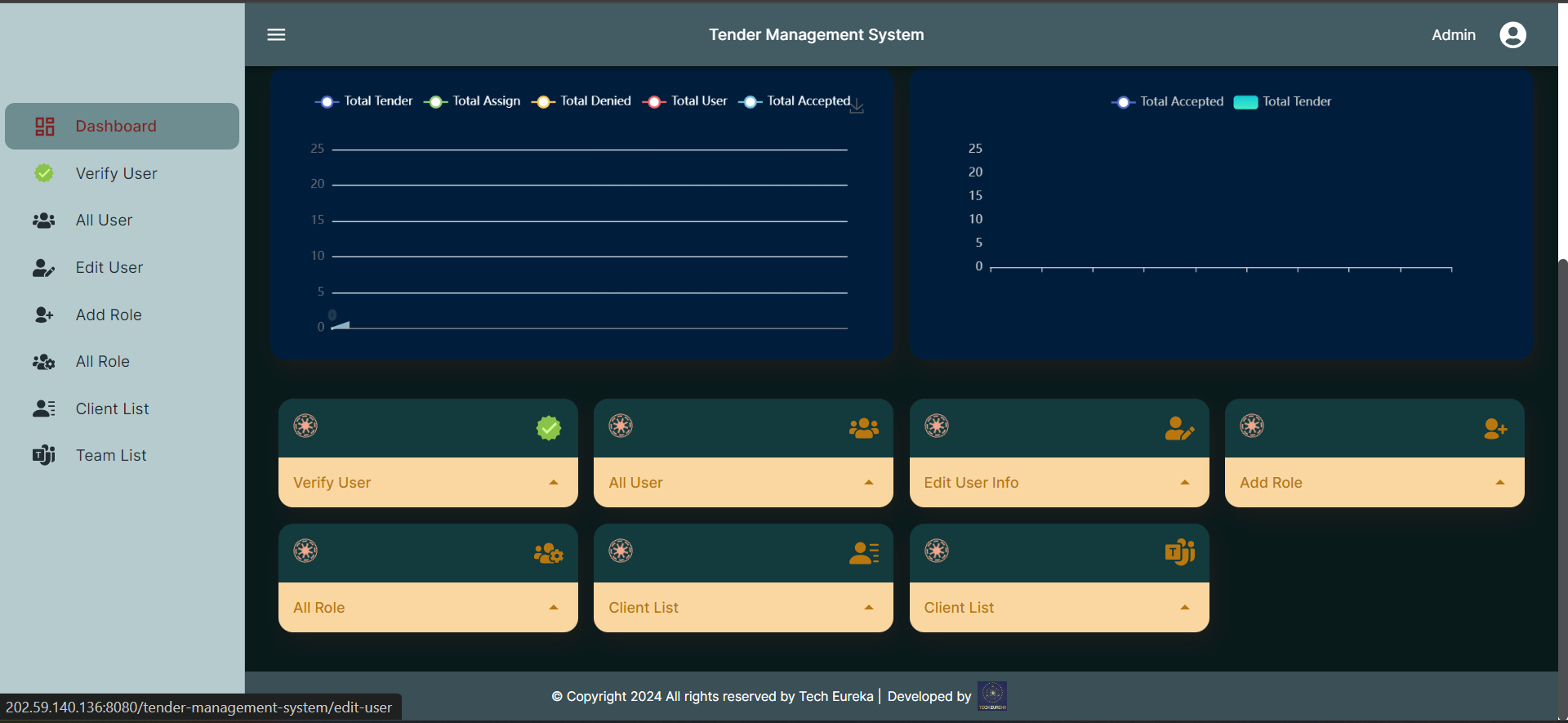Click the user-edit icon on Edit User Info card

click(x=1179, y=428)
